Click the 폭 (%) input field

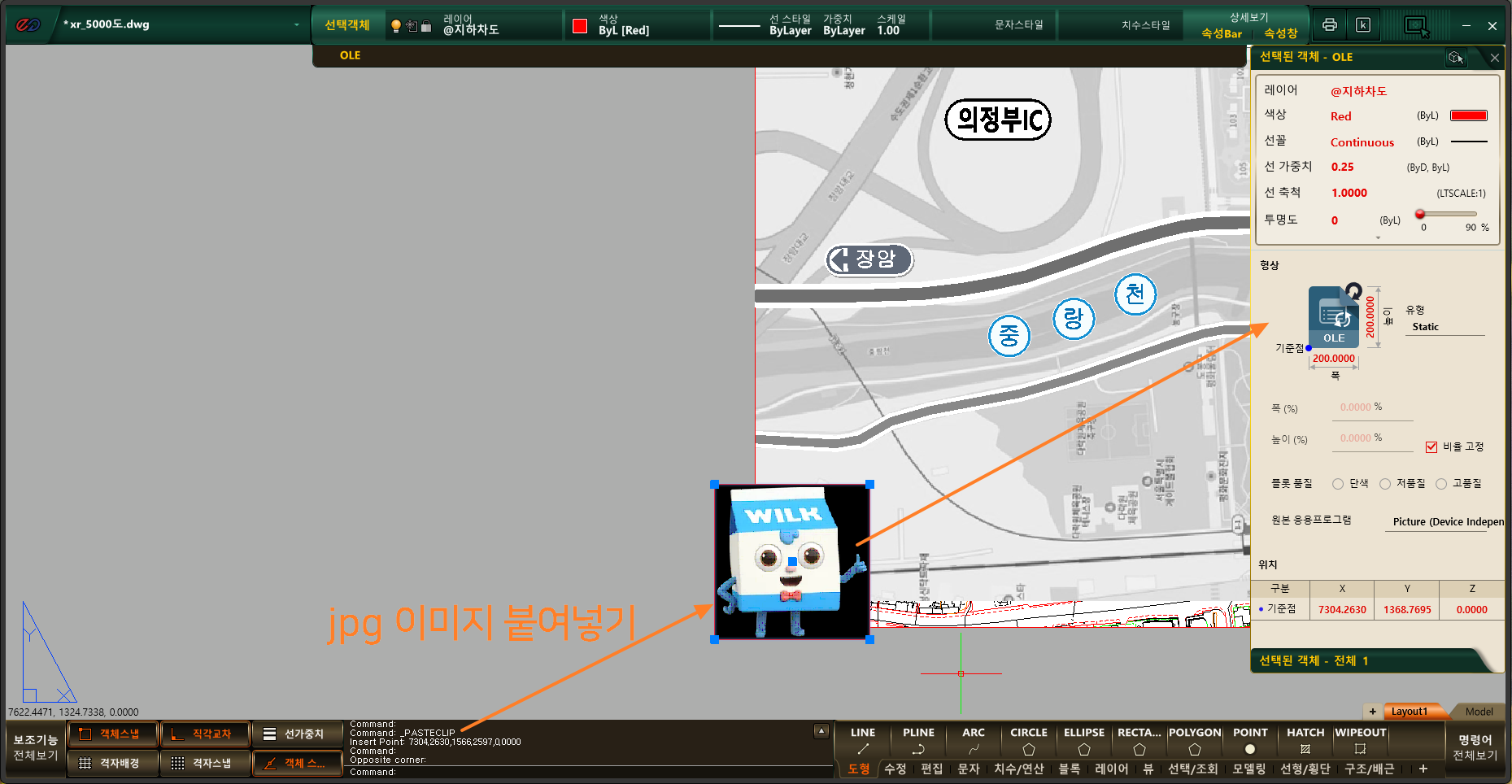1372,408
